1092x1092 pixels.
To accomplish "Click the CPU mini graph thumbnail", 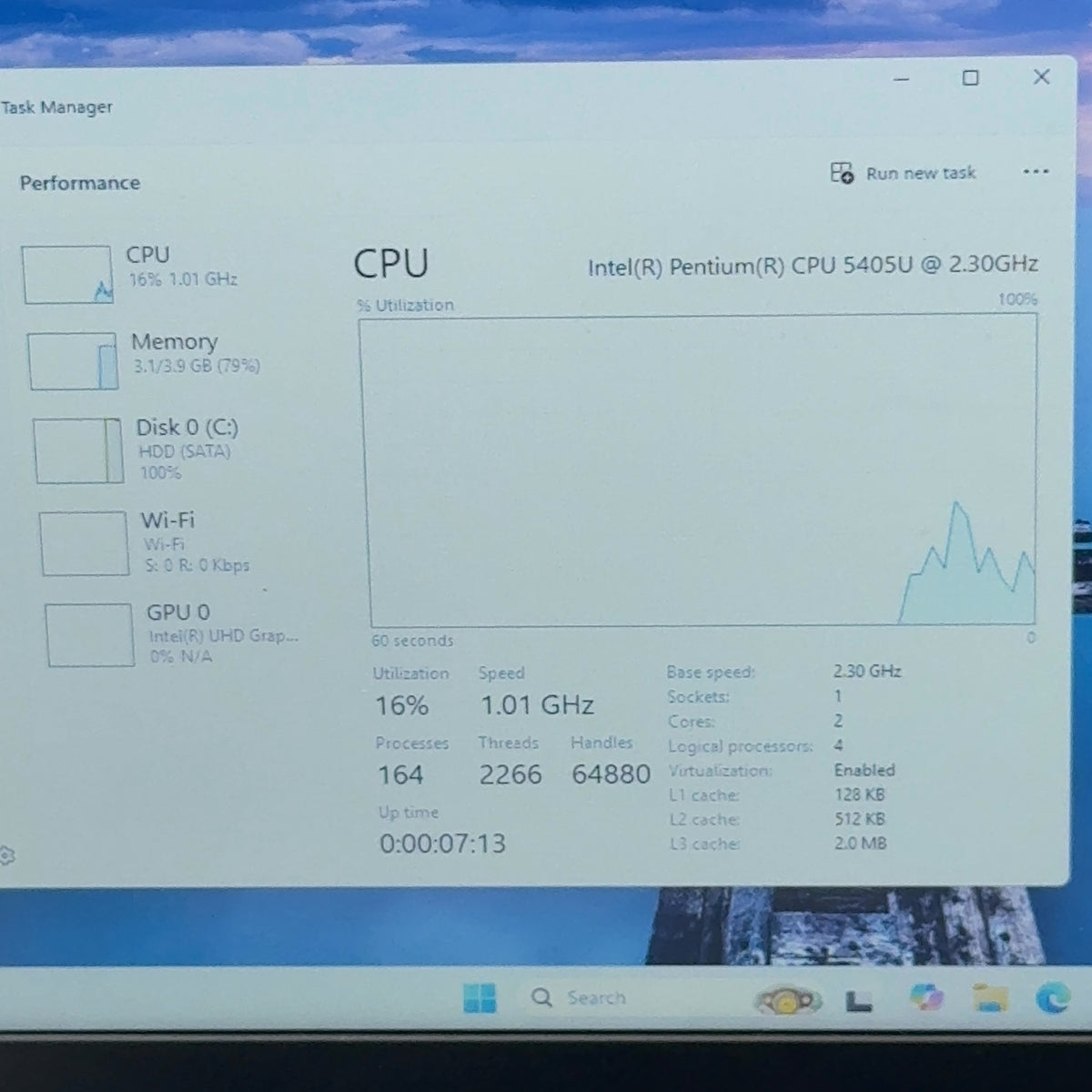I will coord(67,275).
